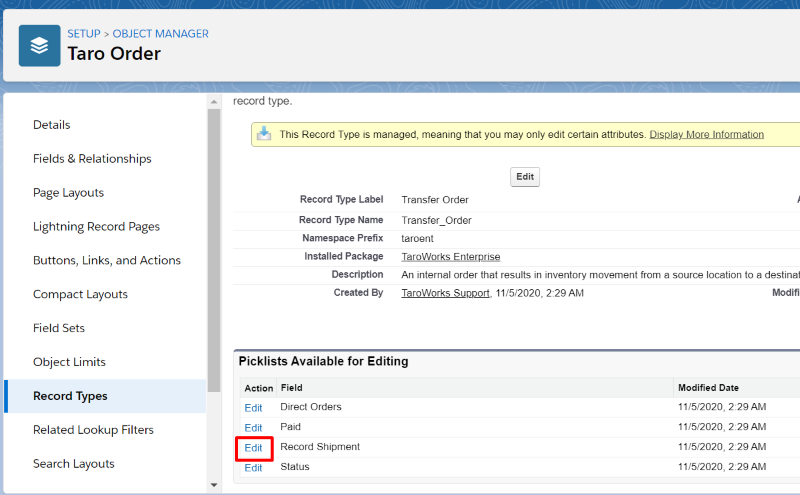This screenshot has width=800, height=495.
Task: Open Display More Information link
Action: click(x=706, y=134)
